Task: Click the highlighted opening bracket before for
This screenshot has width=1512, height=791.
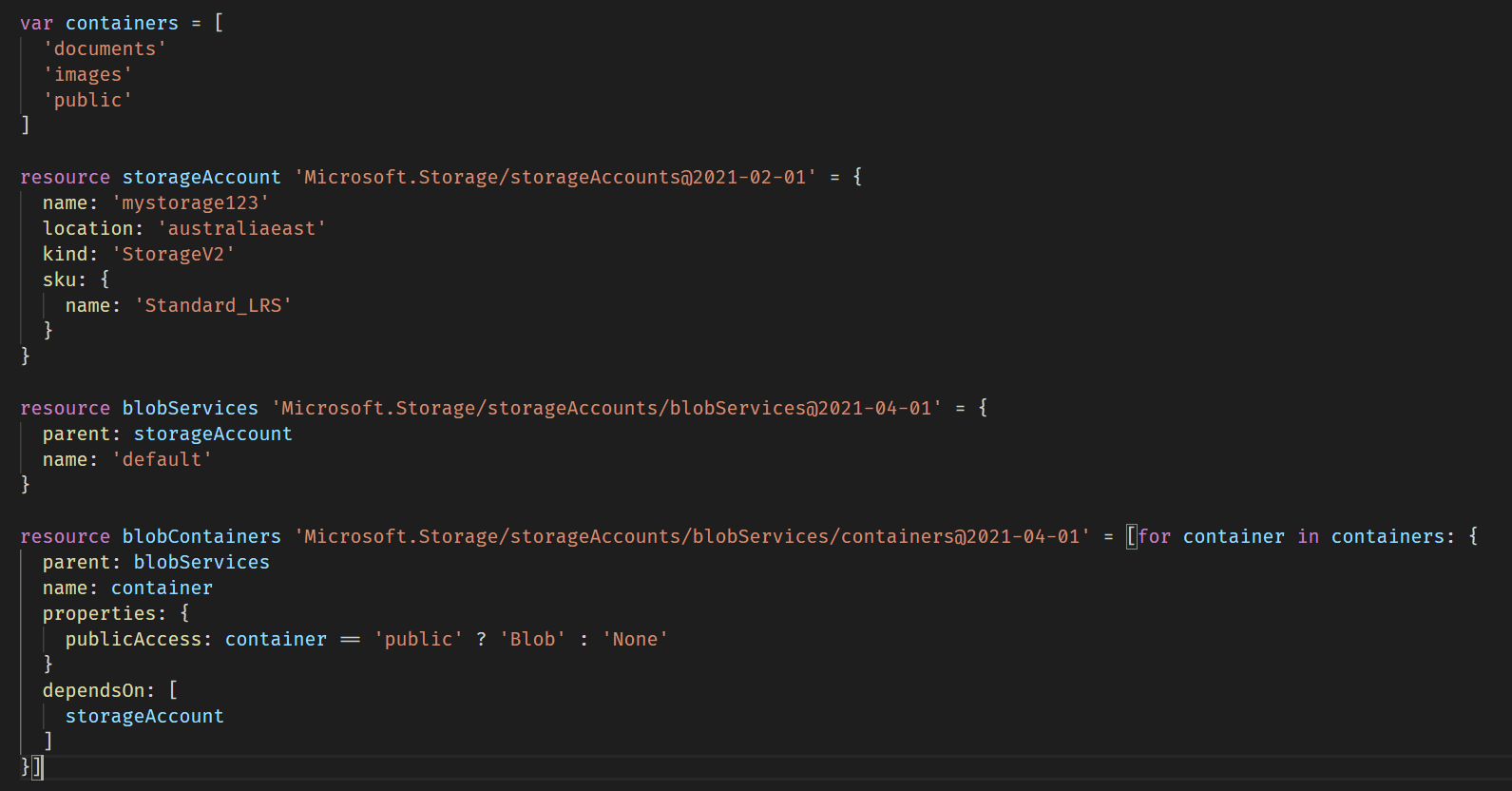Action: (x=1131, y=536)
